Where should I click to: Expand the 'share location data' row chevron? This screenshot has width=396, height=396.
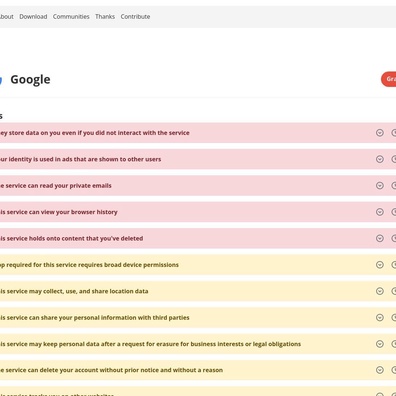point(380,291)
